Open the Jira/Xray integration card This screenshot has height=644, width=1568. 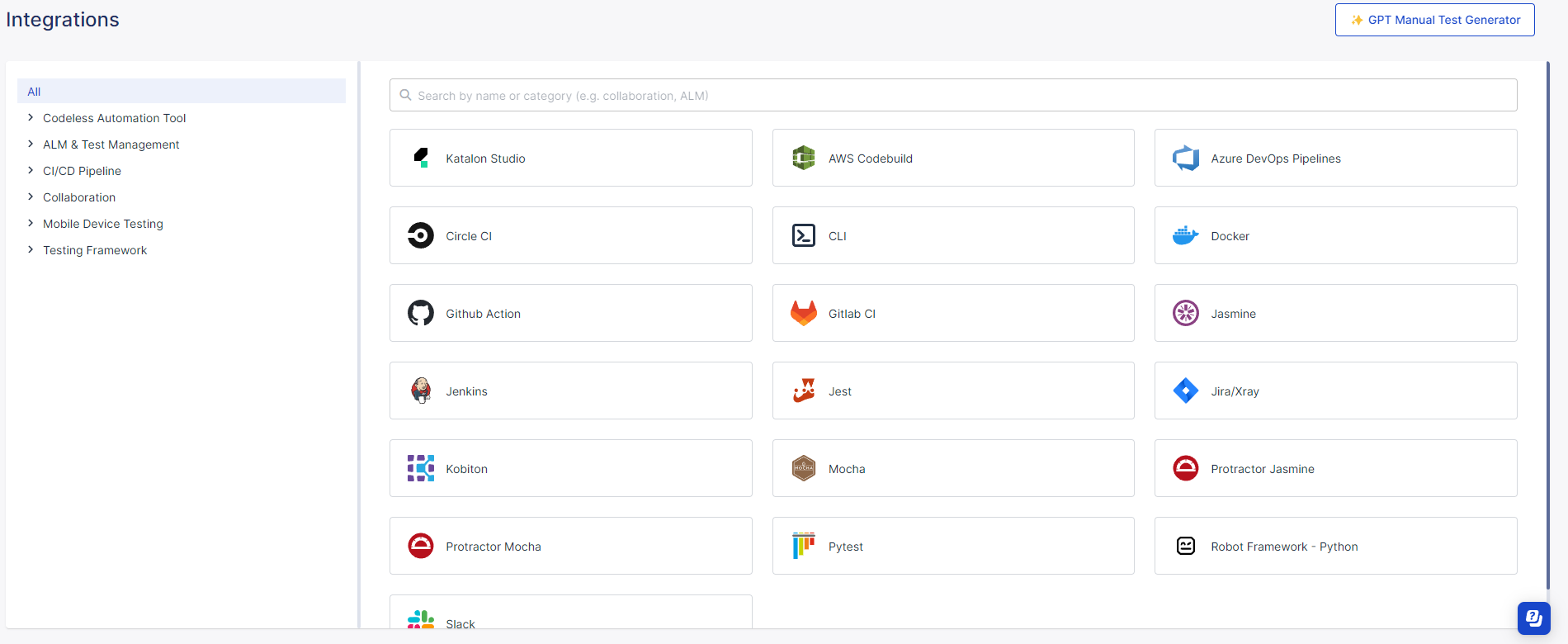(1335, 391)
